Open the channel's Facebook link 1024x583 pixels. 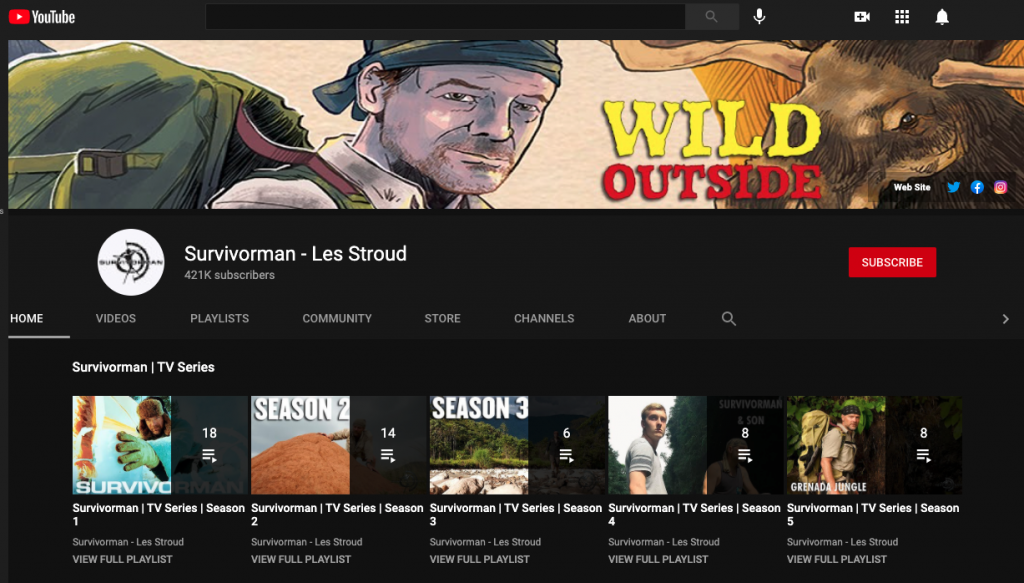(x=977, y=187)
